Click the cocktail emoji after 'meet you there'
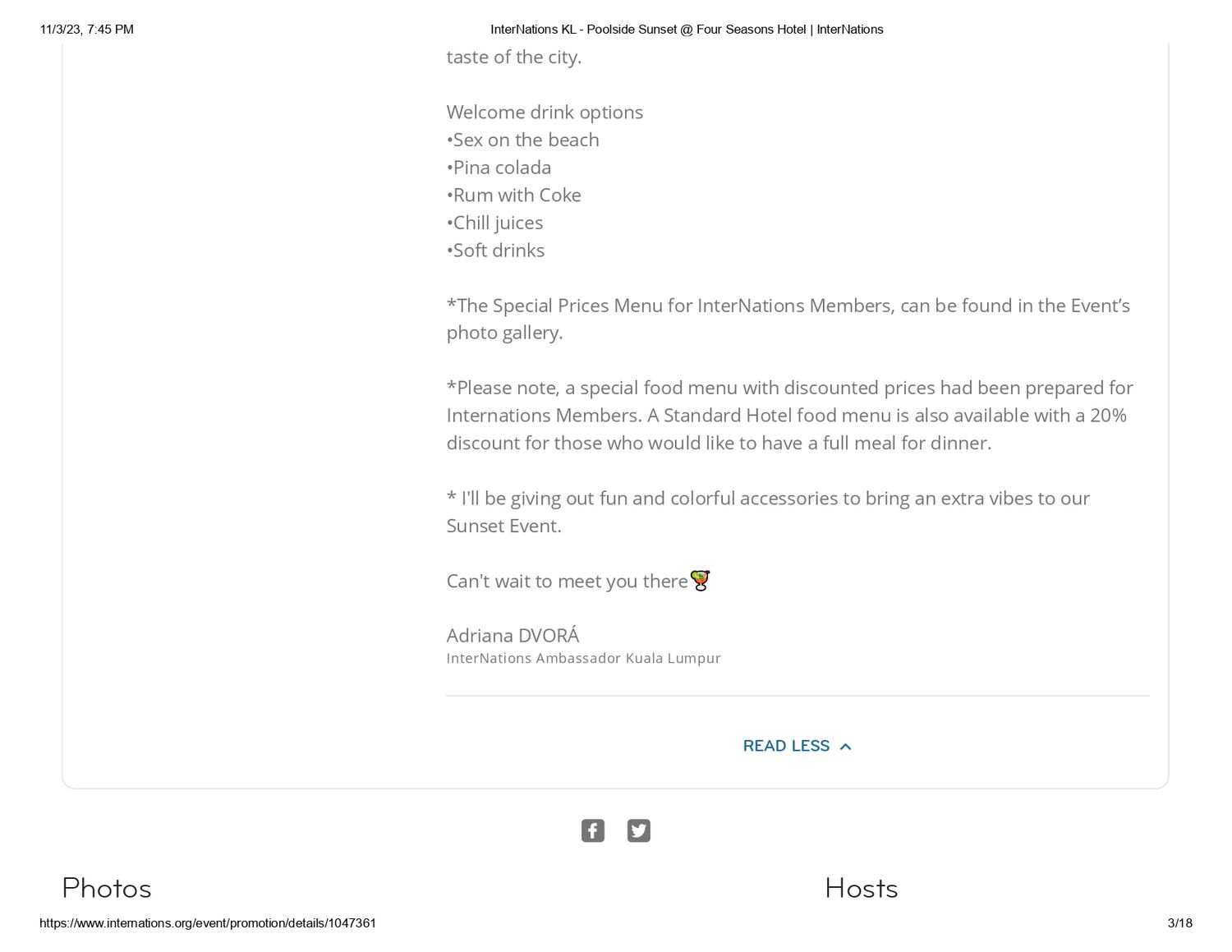Screen dimensions: 1232x952 (x=700, y=581)
